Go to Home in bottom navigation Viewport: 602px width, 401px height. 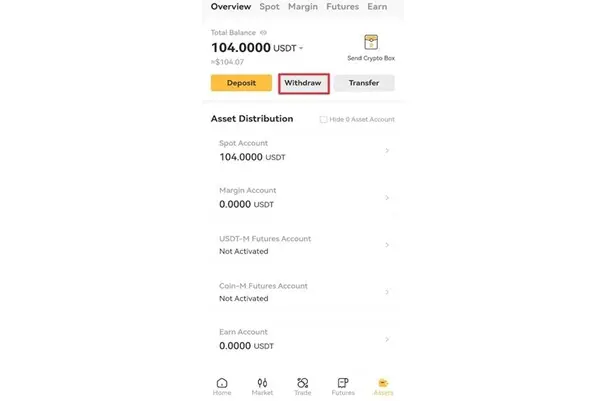click(x=222, y=383)
